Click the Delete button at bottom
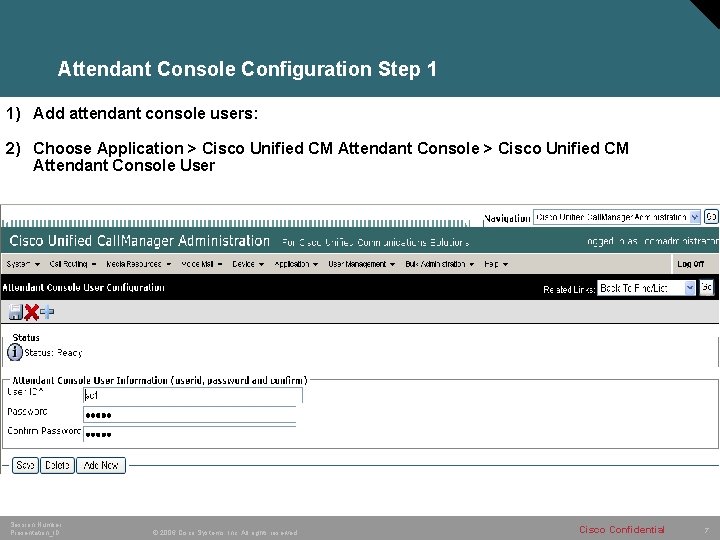 point(57,465)
